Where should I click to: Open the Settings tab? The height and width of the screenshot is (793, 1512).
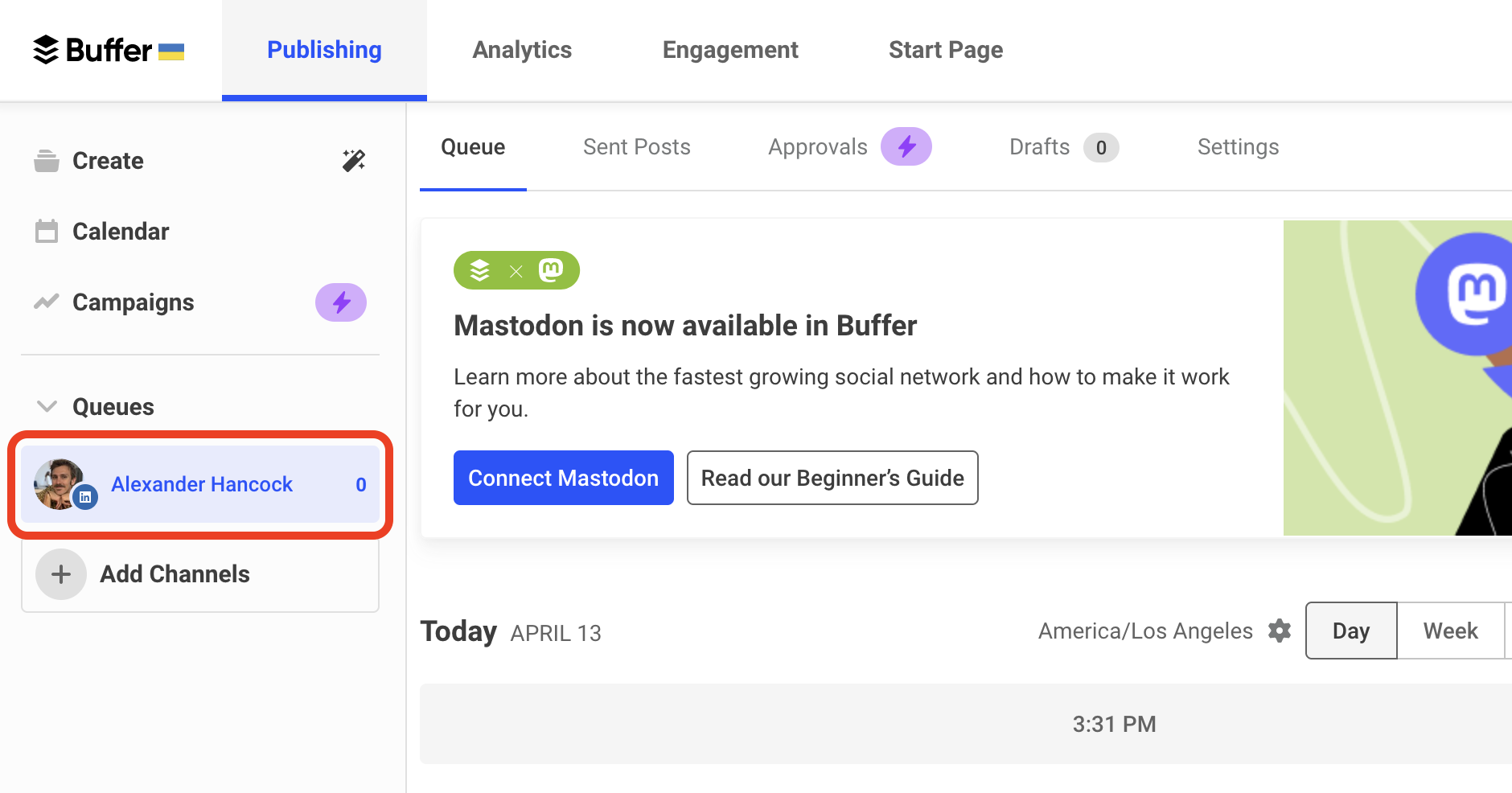click(1239, 147)
